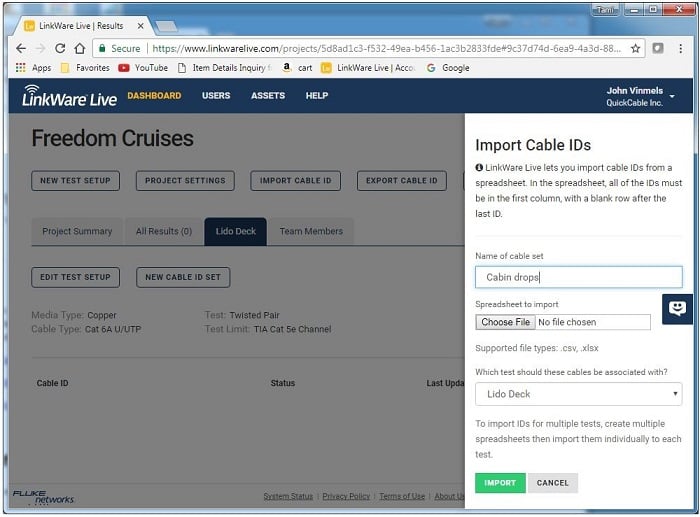700x517 pixels.
Task: Open the Chrome three-dot menu
Action: 680,48
